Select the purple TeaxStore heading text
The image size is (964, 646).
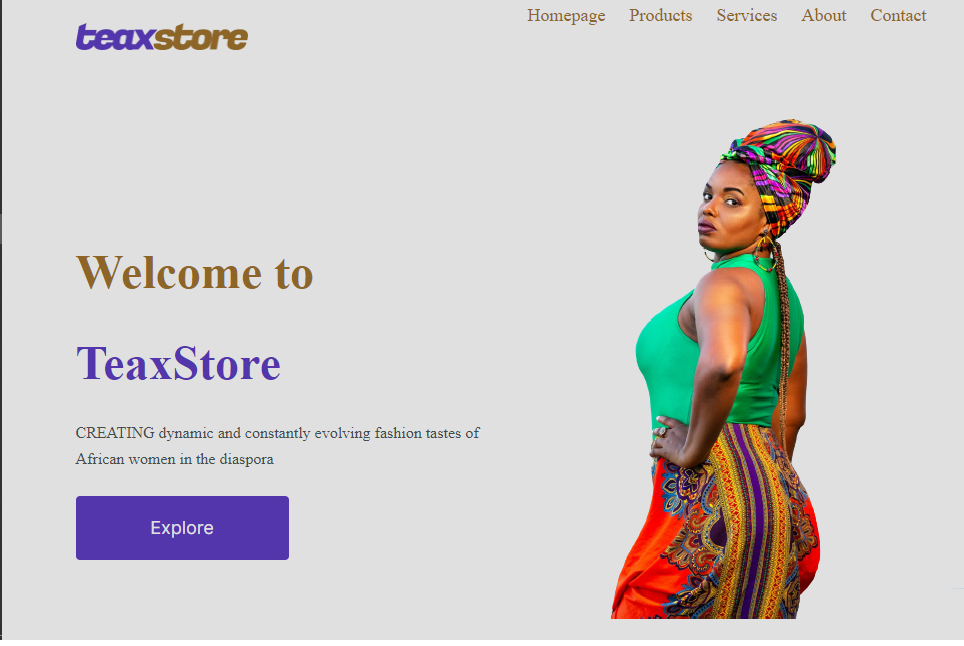[178, 363]
